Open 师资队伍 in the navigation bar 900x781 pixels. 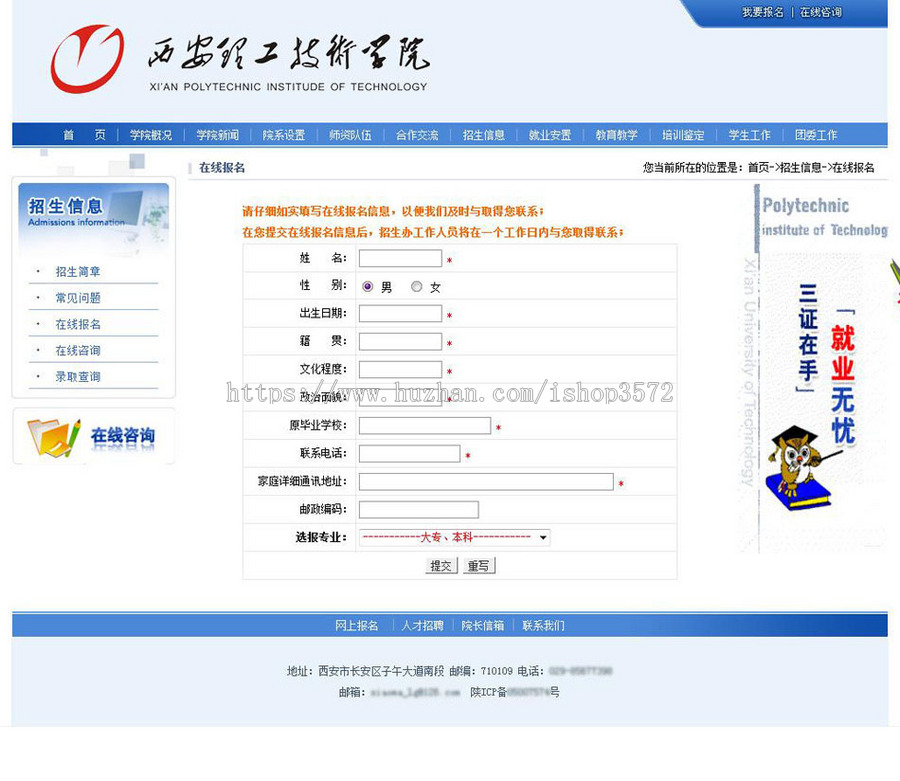(351, 135)
